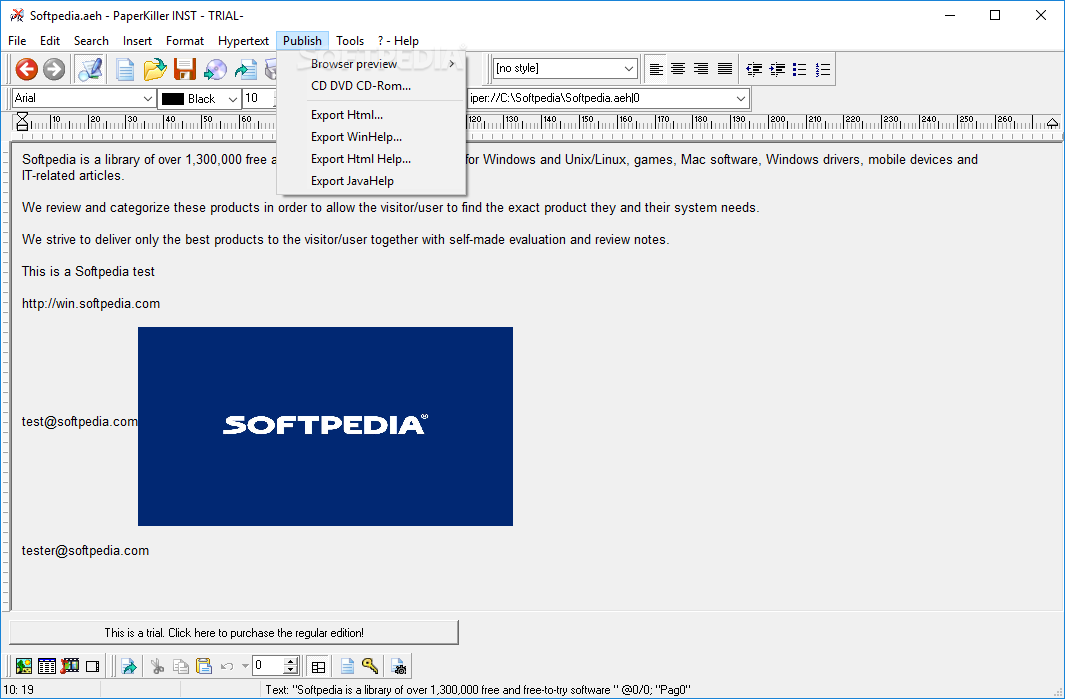Screen dimensions: 1065x699
Task: Select Export WinHelp... menu entry
Action: [372, 137]
